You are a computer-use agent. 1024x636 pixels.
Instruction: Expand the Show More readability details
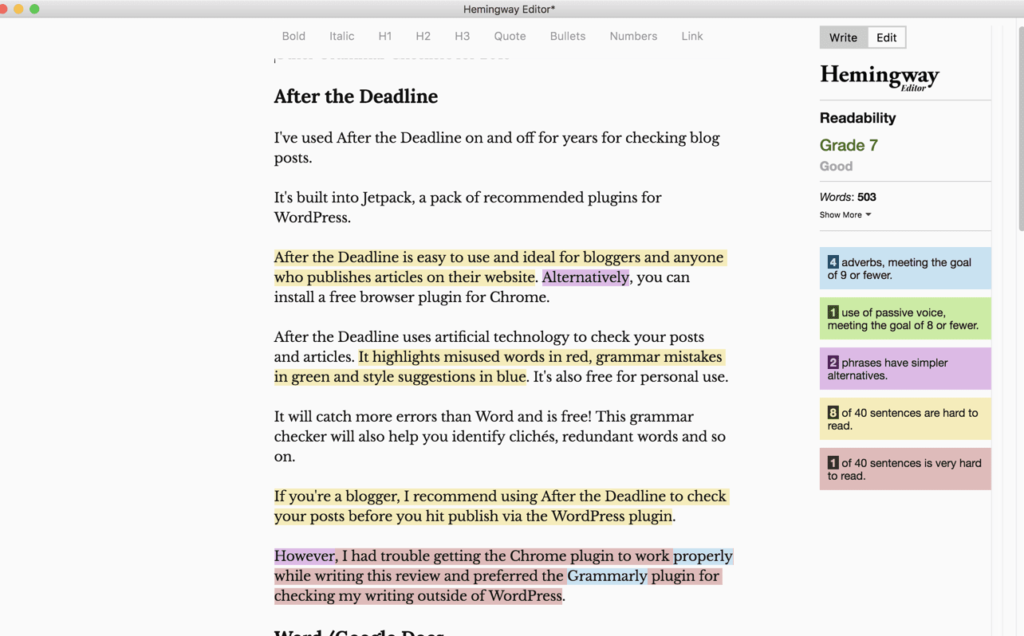click(x=845, y=214)
